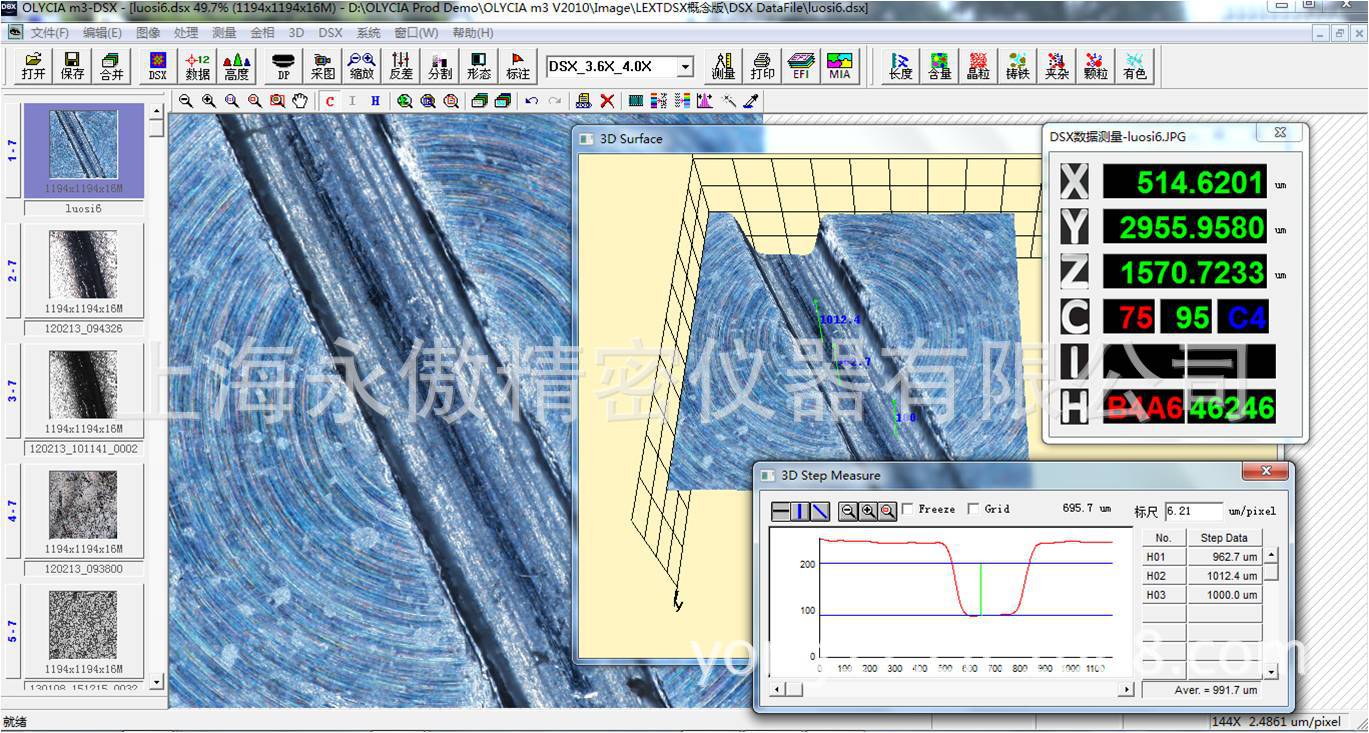Click the 打开 (Open) toolbar button
The width and height of the screenshot is (1369, 733).
33,66
